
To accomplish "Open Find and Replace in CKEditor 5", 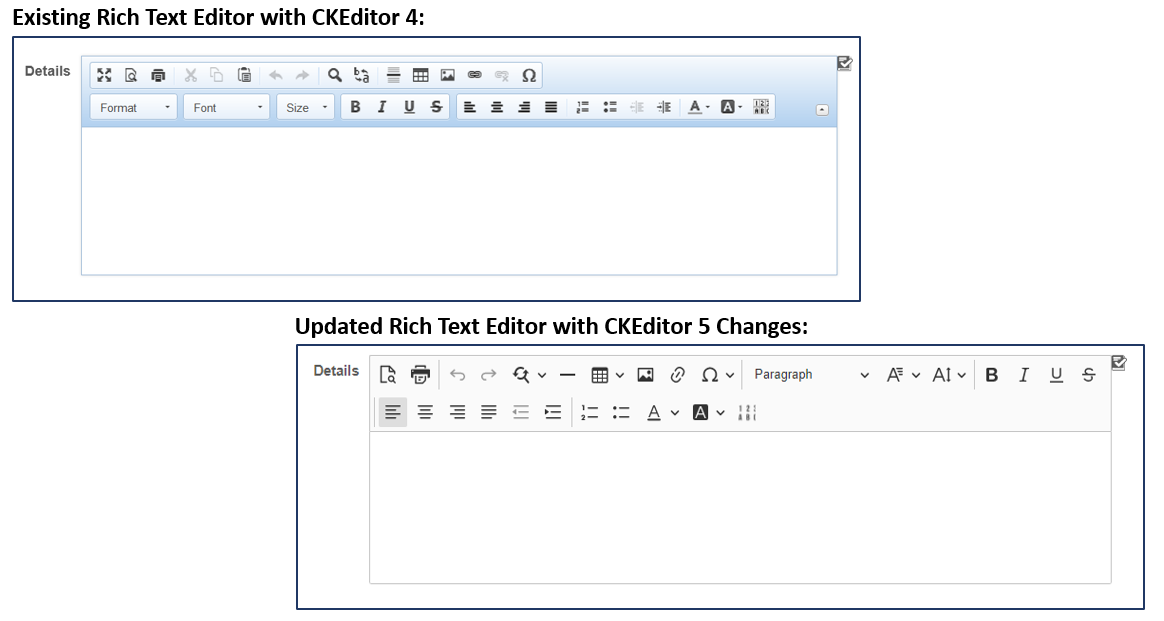I will (529, 375).
